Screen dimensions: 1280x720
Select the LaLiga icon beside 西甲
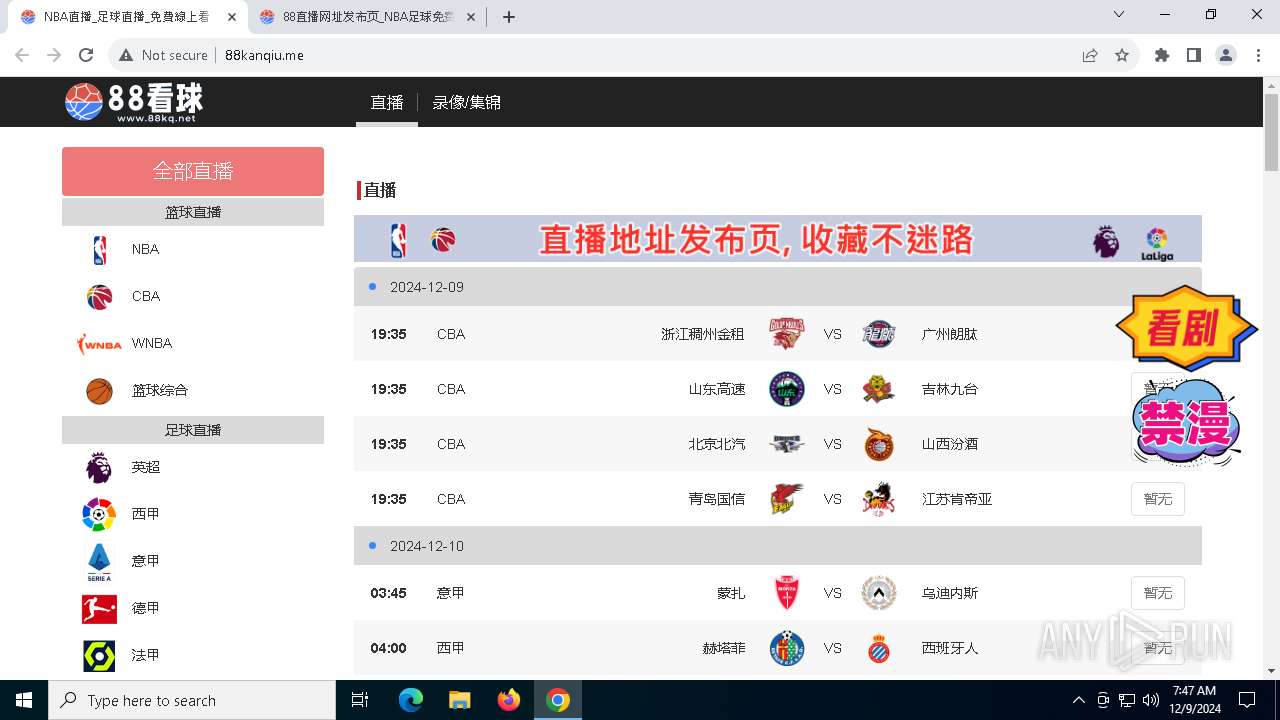(x=99, y=514)
